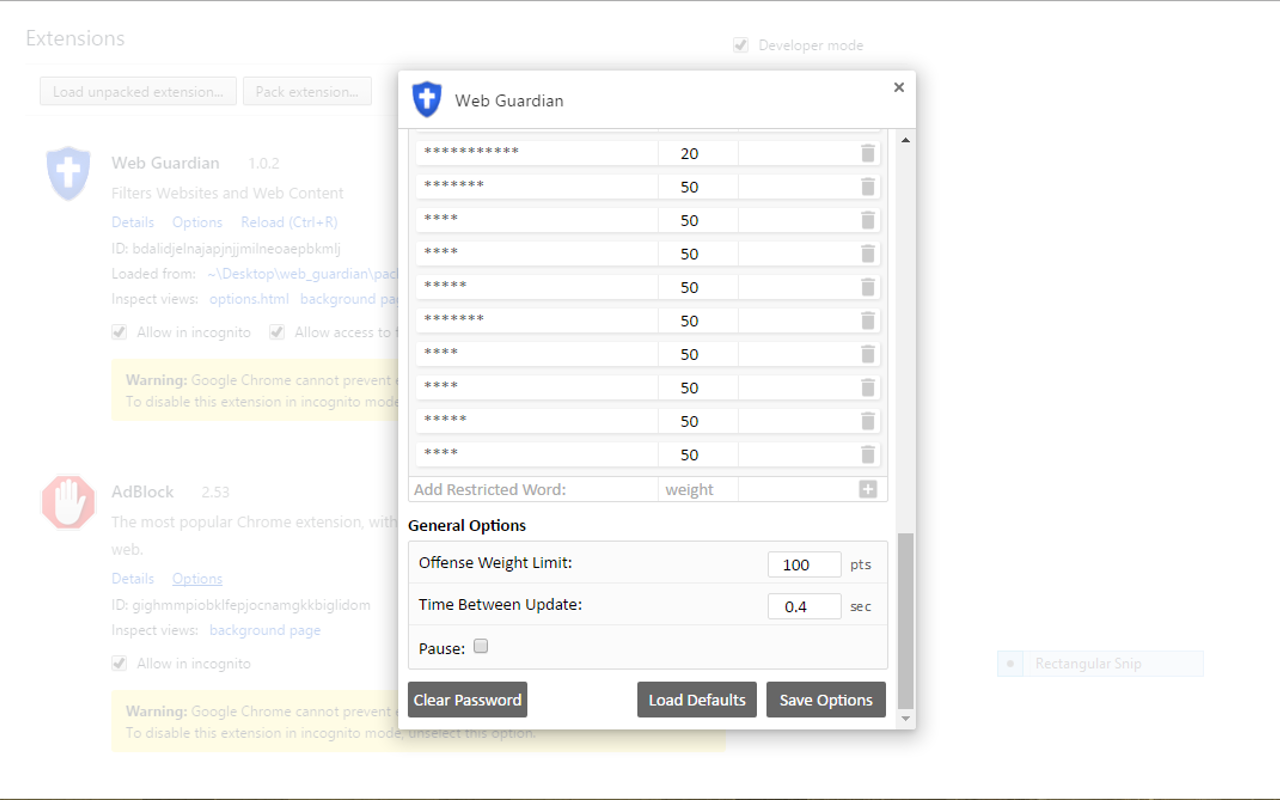This screenshot has height=800, width=1280.
Task: Click Web Guardian shield icon on Extensions page
Action: (x=69, y=172)
